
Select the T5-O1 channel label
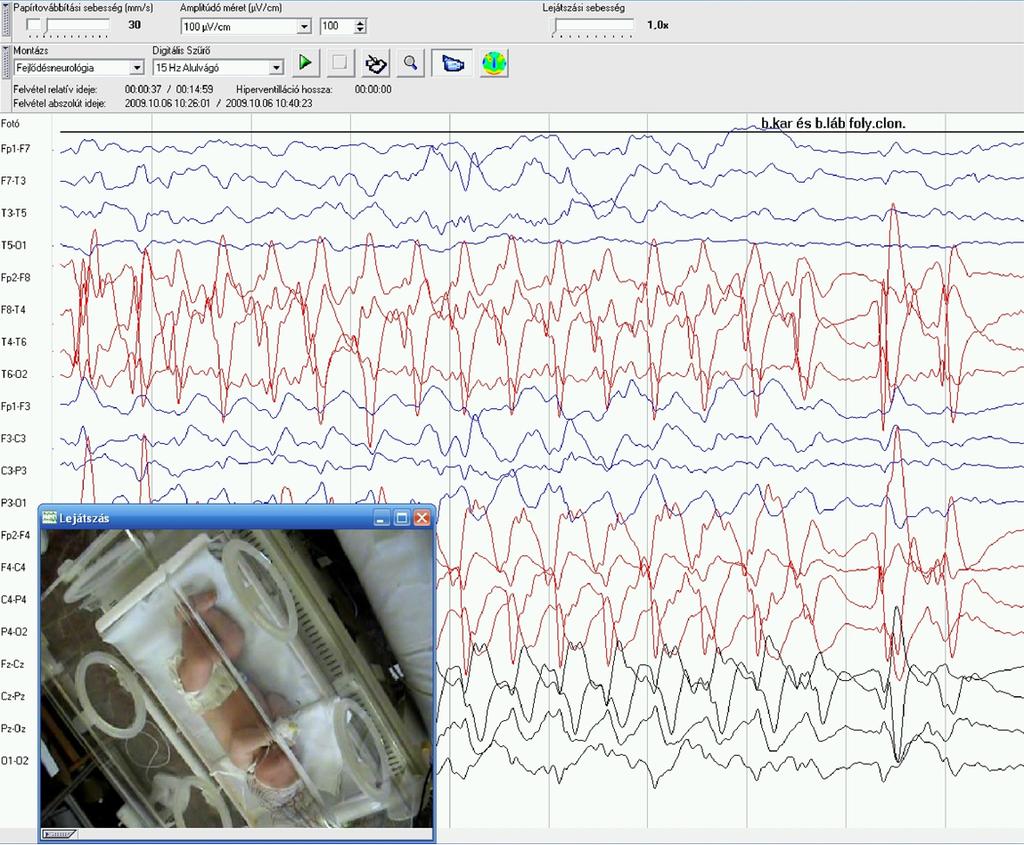coord(14,246)
